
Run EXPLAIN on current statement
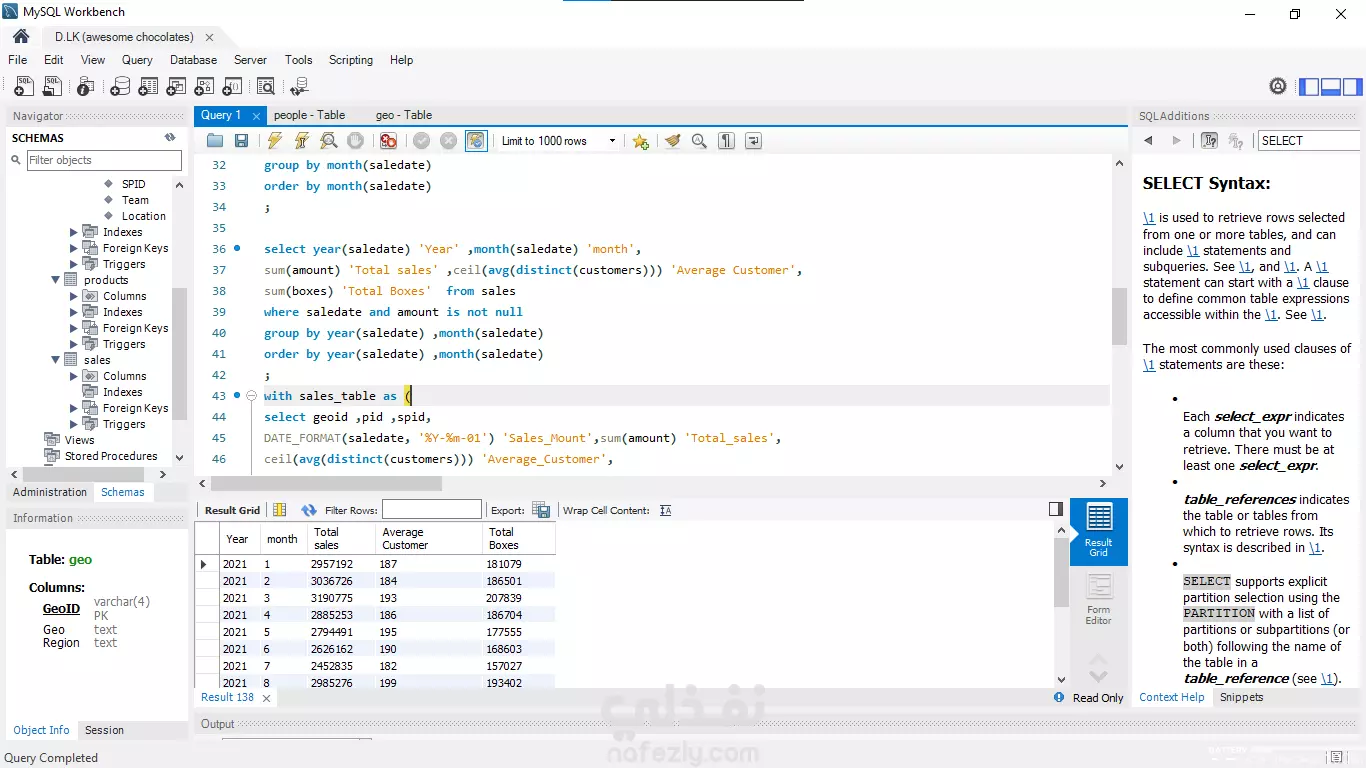328,141
